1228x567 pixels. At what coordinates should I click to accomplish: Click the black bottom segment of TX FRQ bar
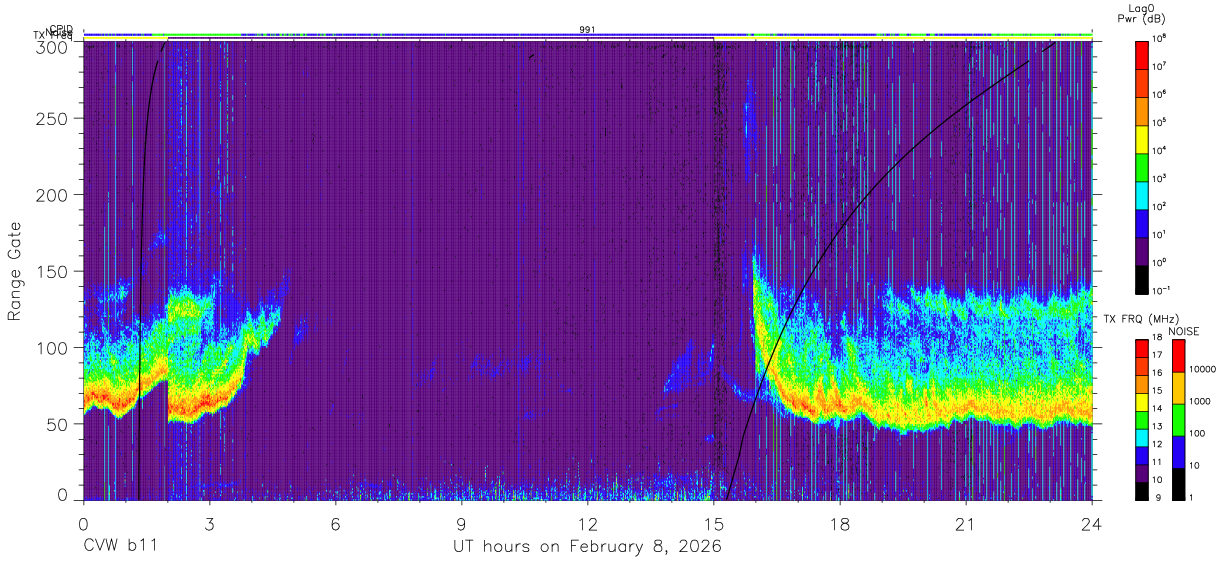point(1143,491)
